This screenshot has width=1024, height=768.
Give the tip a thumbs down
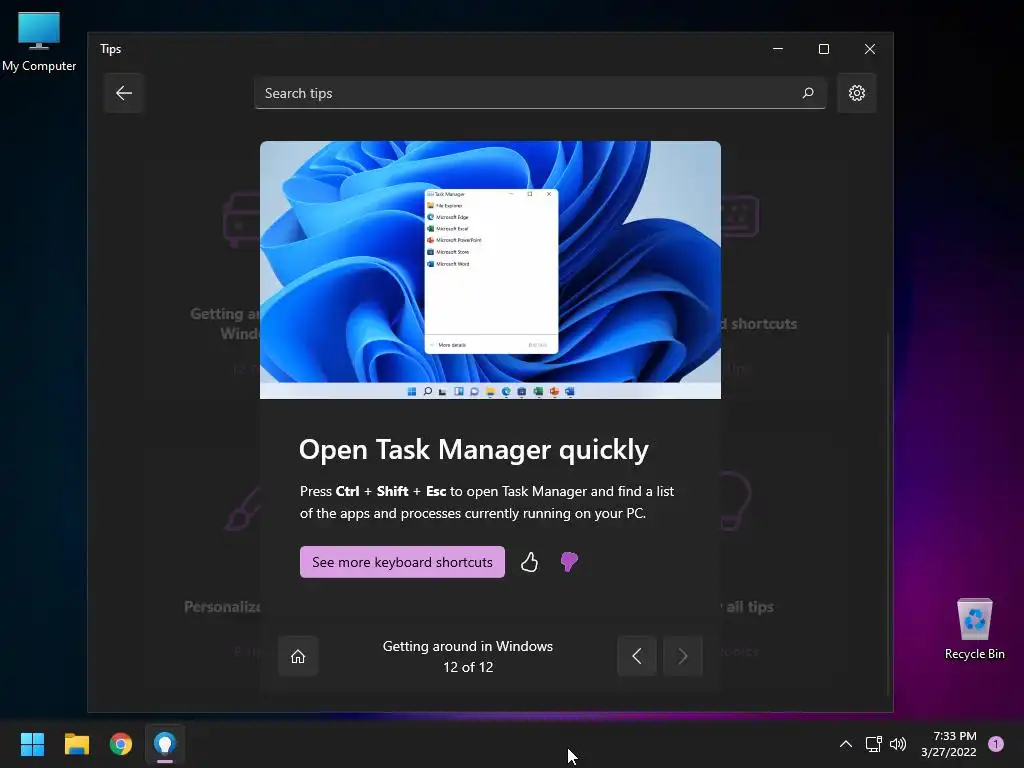(x=569, y=562)
